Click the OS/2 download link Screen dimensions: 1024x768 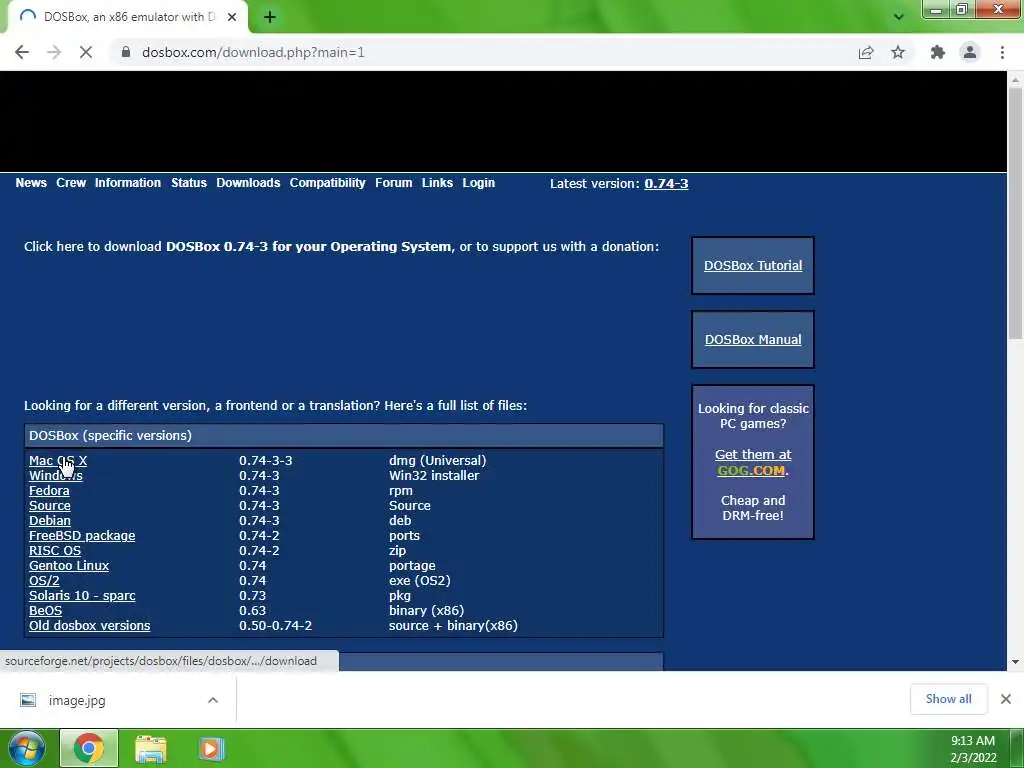point(44,581)
